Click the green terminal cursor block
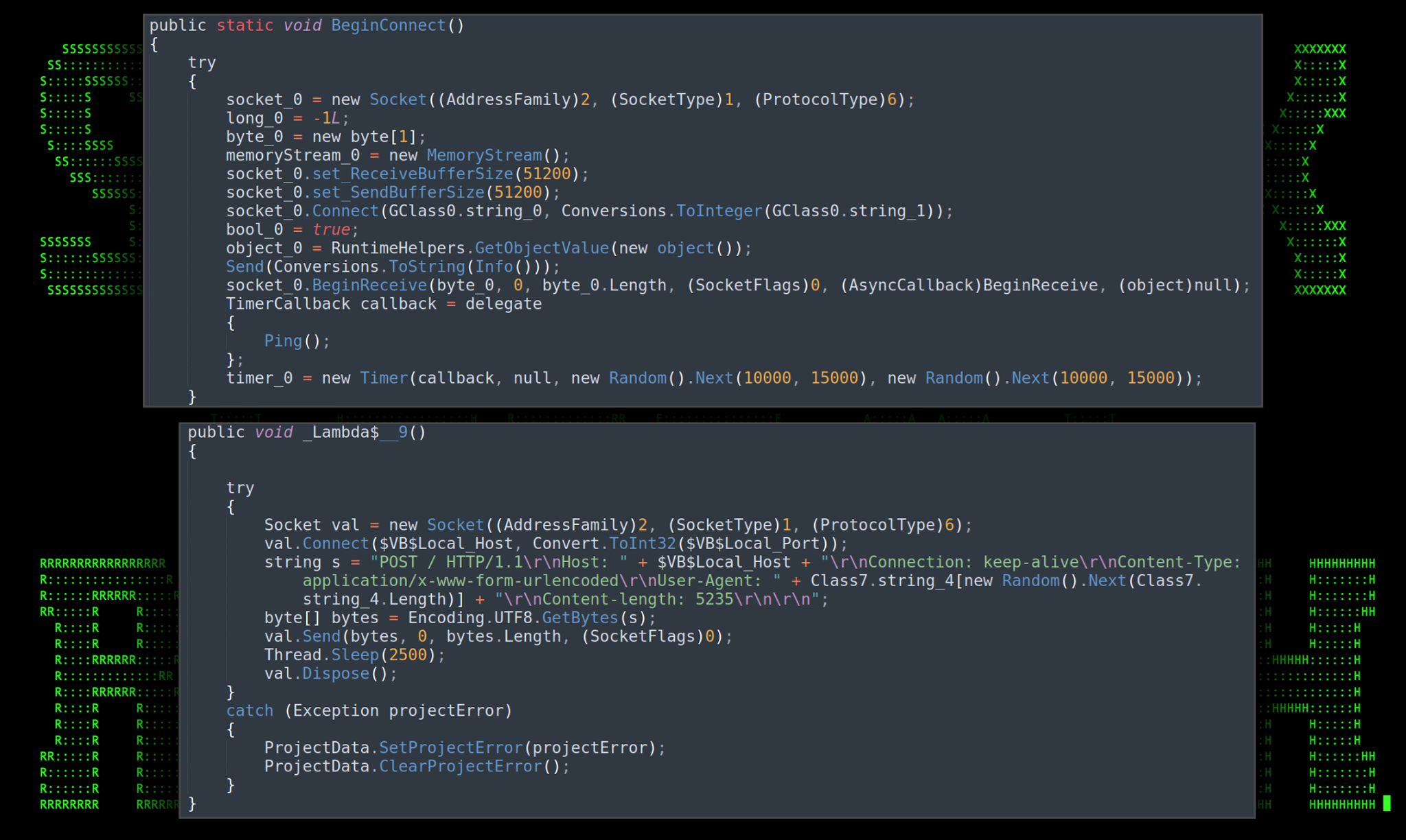 tap(1387, 804)
